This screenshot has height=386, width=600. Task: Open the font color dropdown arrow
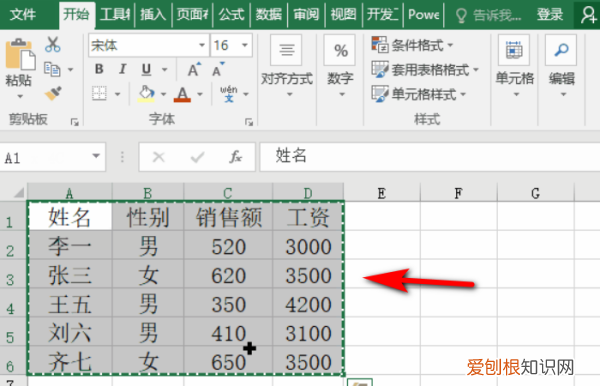coord(200,94)
